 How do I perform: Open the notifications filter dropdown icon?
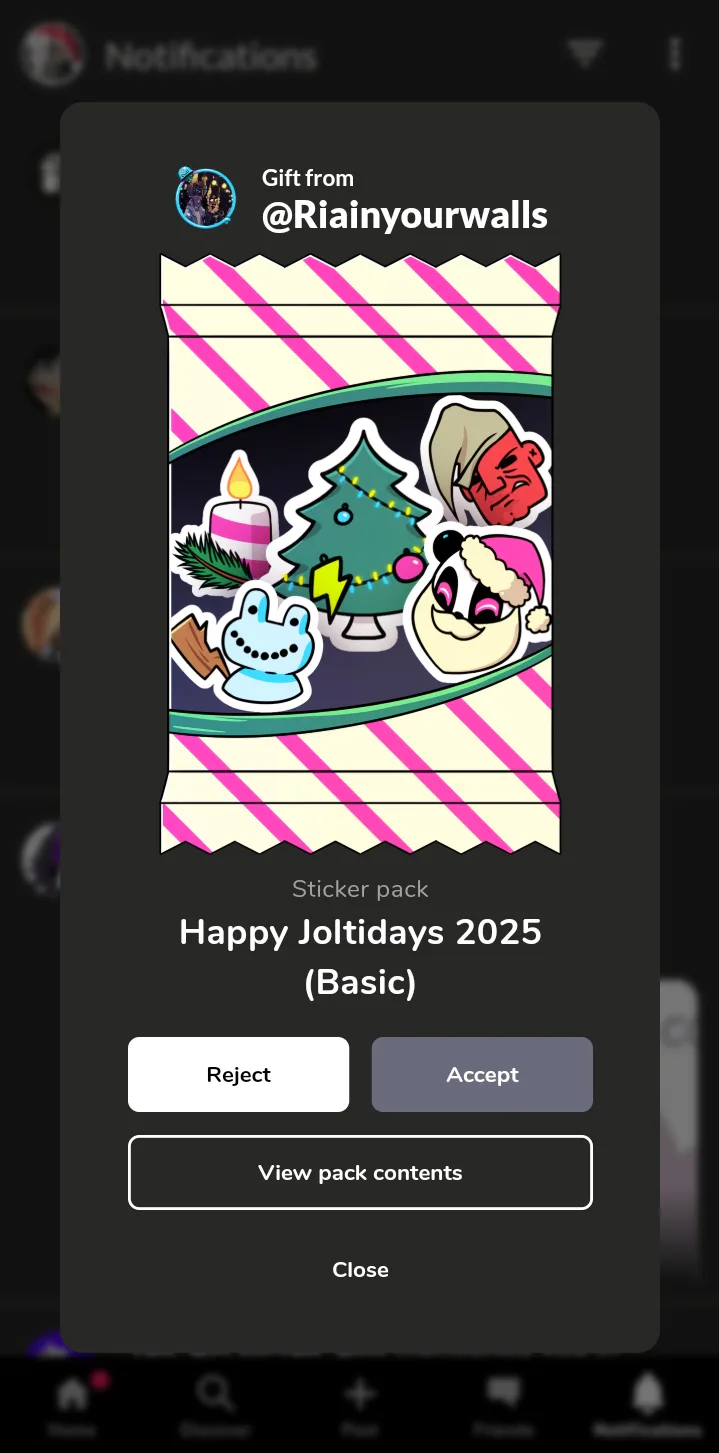click(x=585, y=54)
